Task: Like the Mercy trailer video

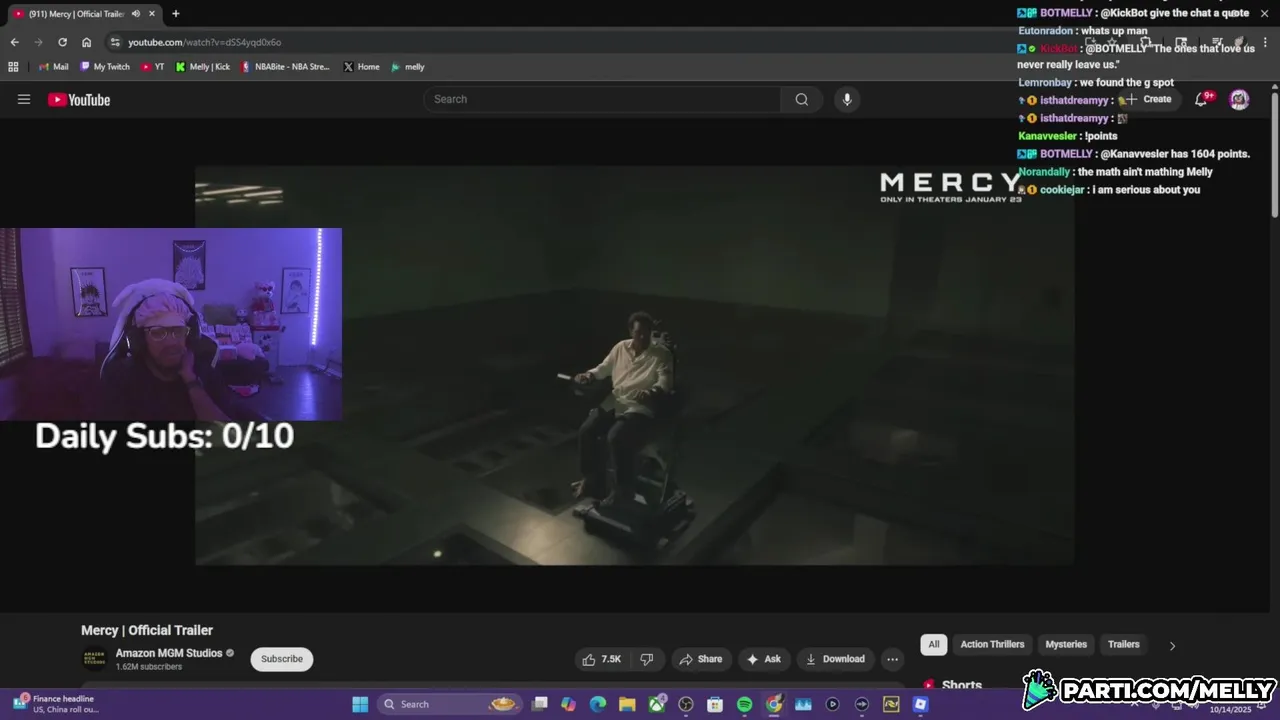Action: pyautogui.click(x=602, y=659)
